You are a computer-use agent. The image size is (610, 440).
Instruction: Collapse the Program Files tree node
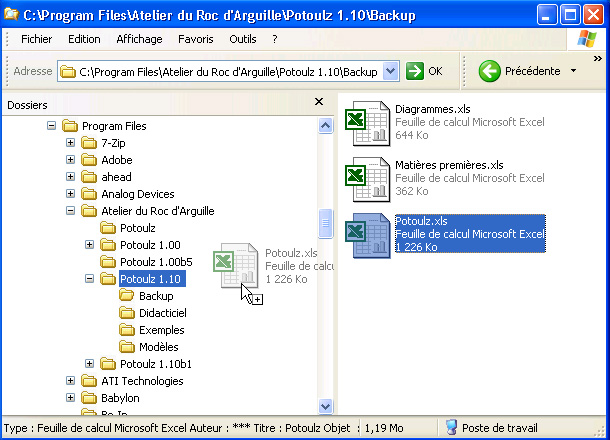click(x=51, y=126)
